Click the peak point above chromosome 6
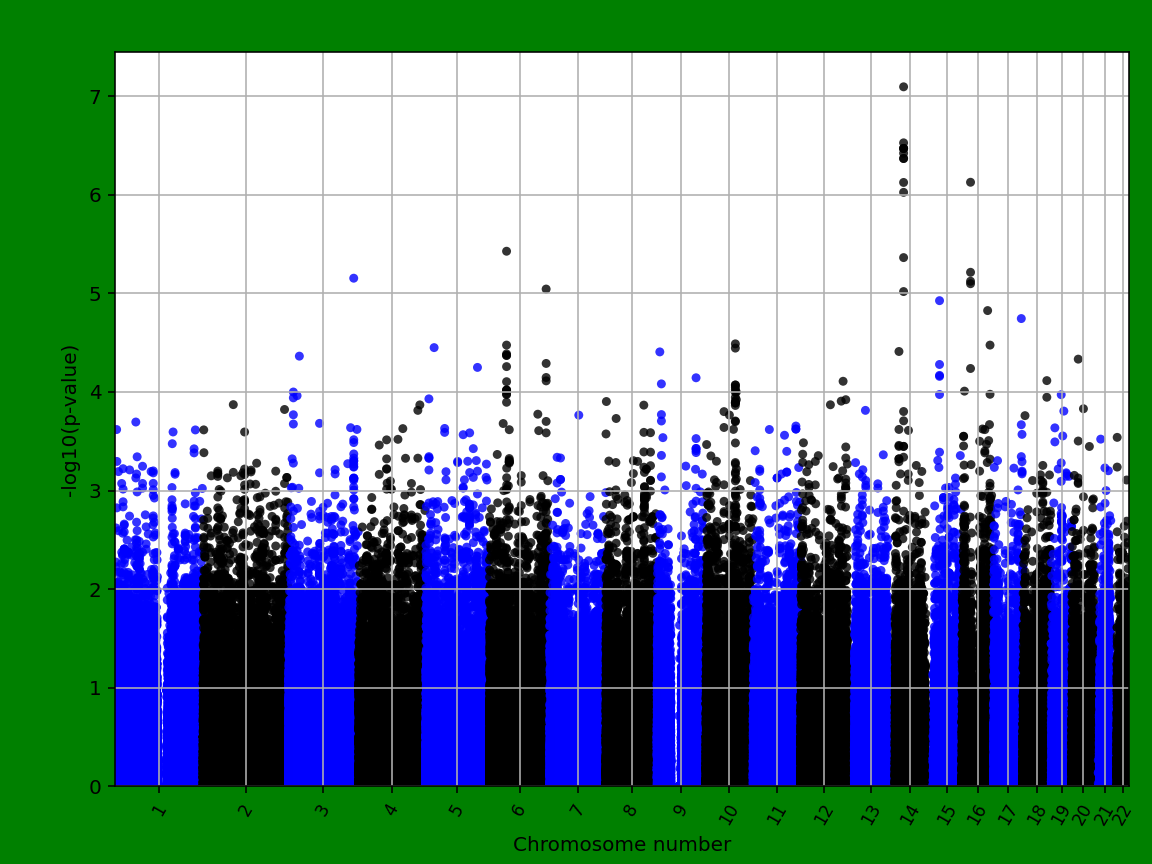The width and height of the screenshot is (1152, 864). tap(507, 250)
